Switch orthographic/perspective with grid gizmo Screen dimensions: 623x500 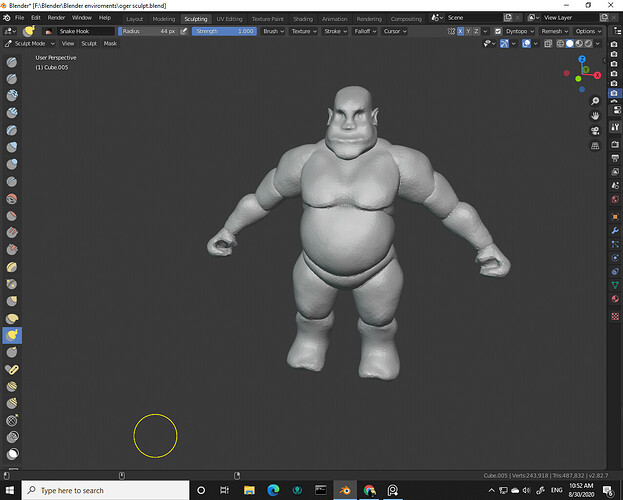pos(595,145)
